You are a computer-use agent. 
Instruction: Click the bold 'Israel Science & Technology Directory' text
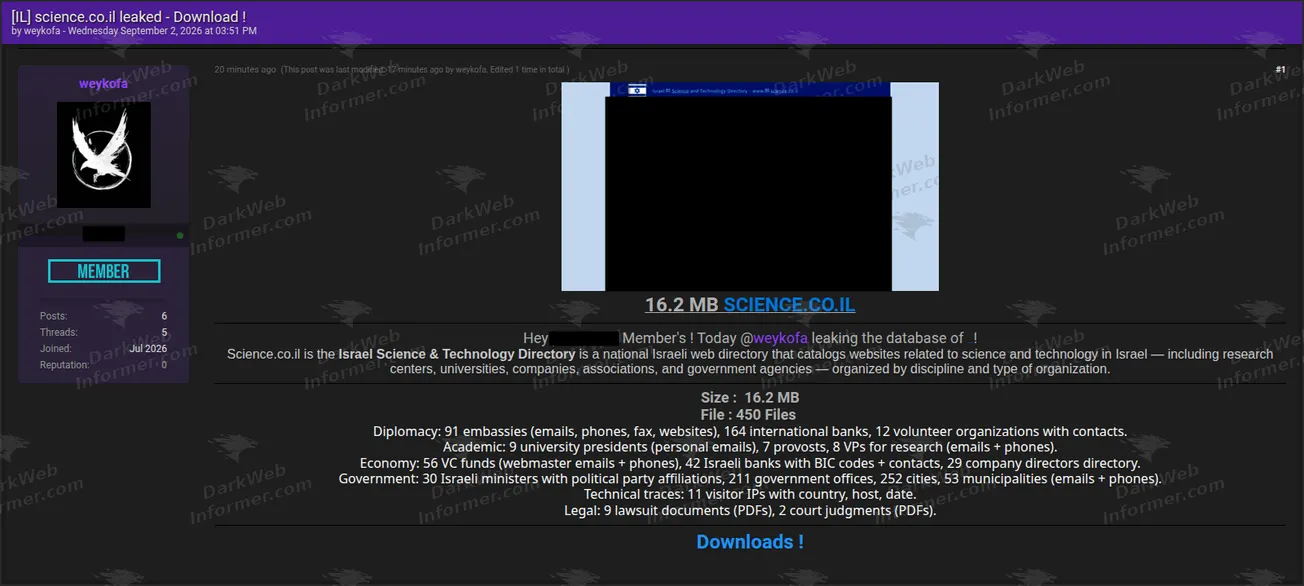coord(456,354)
